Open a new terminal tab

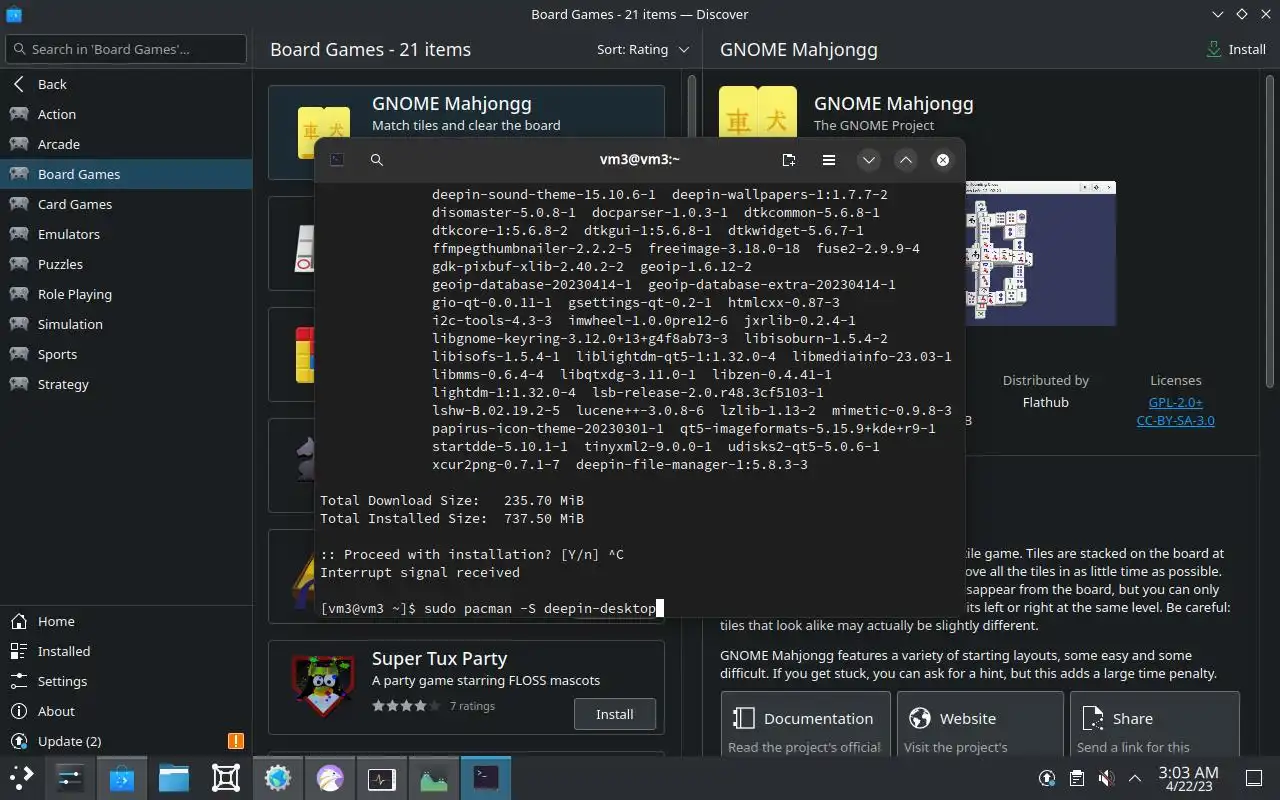point(789,160)
